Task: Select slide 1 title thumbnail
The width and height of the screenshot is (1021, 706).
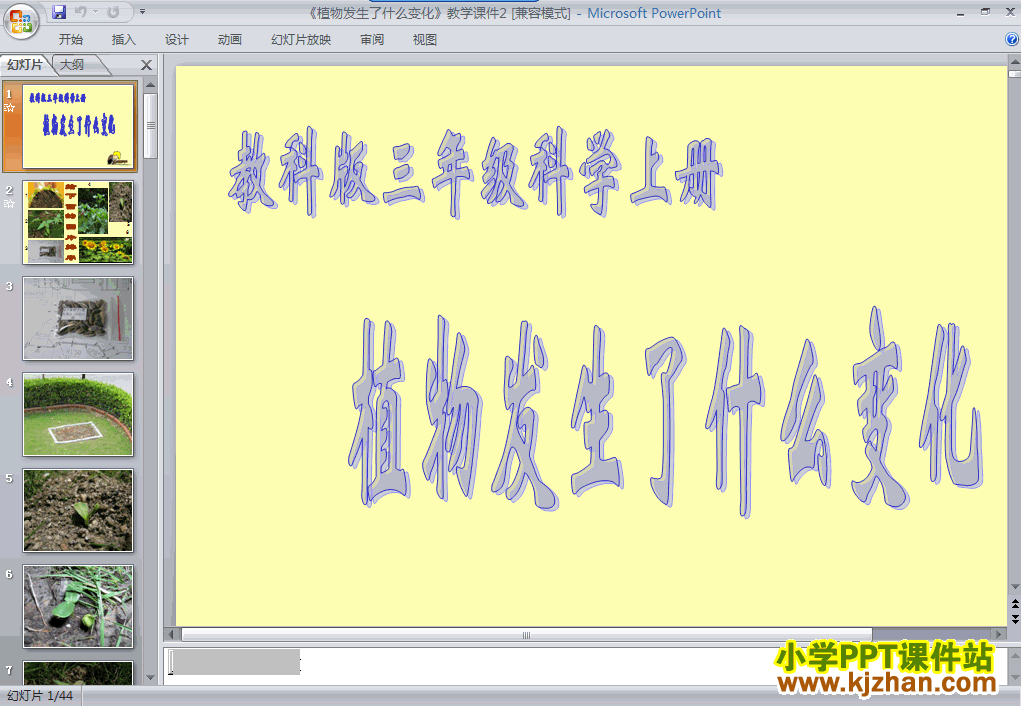Action: tap(77, 126)
